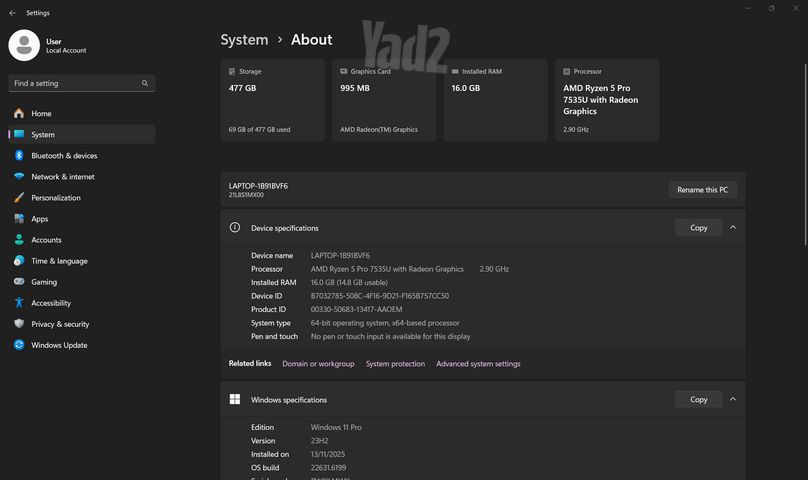Click OS build 22631.6199 value
This screenshot has width=808, height=480.
[x=328, y=468]
